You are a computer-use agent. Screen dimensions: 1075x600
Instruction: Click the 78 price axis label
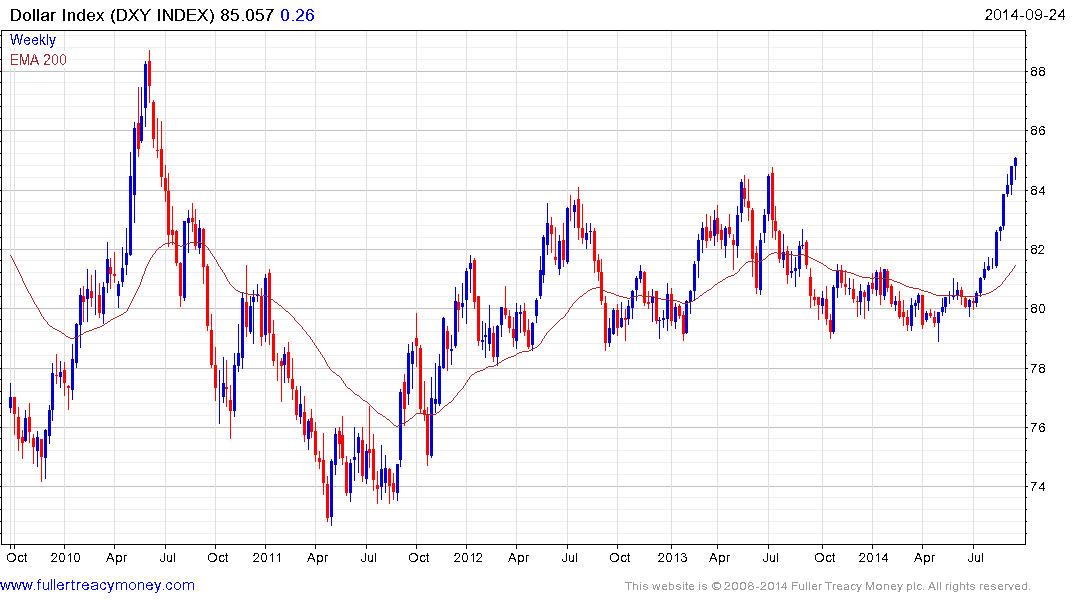tap(1038, 368)
